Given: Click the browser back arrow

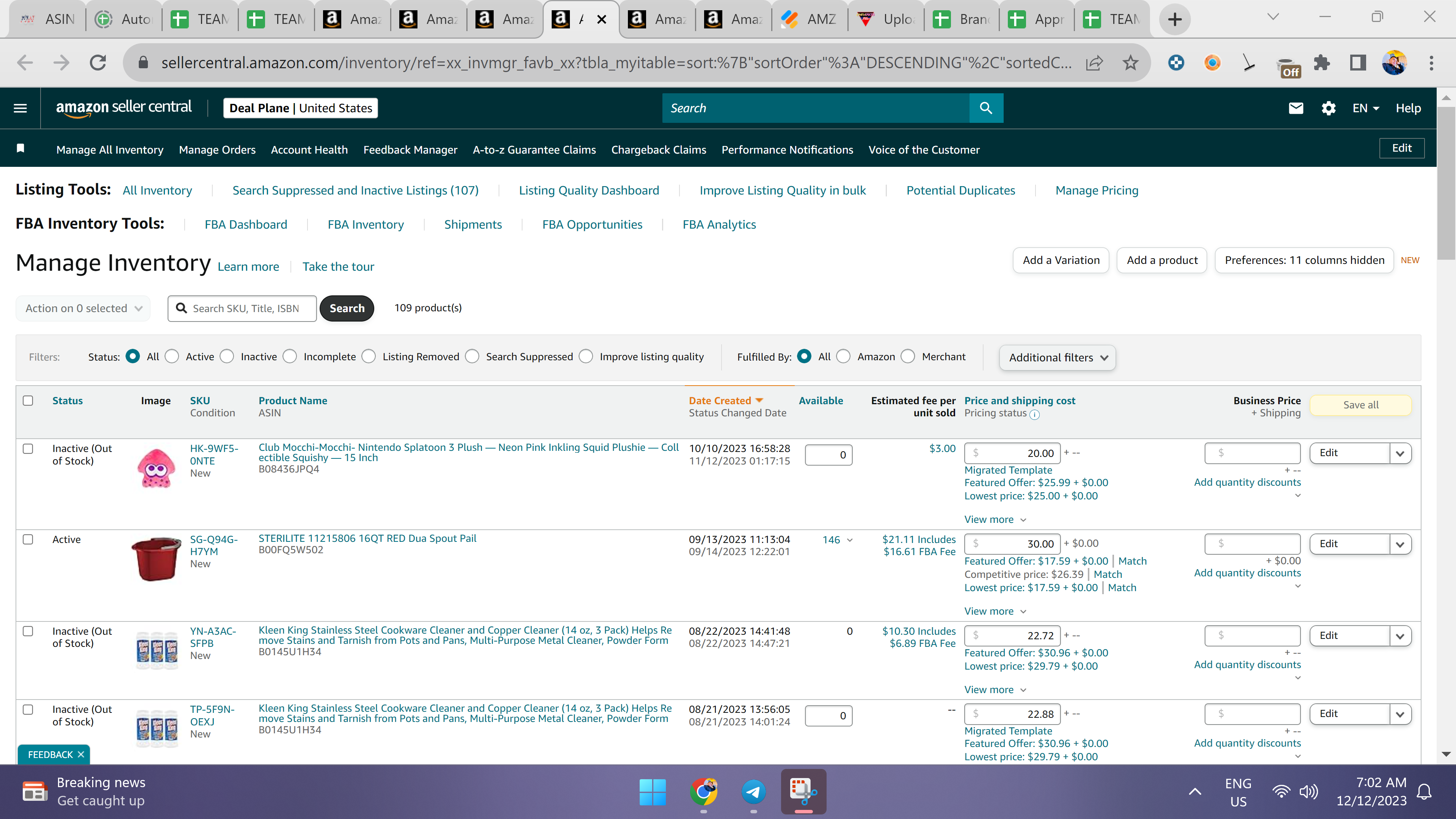Looking at the screenshot, I should click(25, 63).
